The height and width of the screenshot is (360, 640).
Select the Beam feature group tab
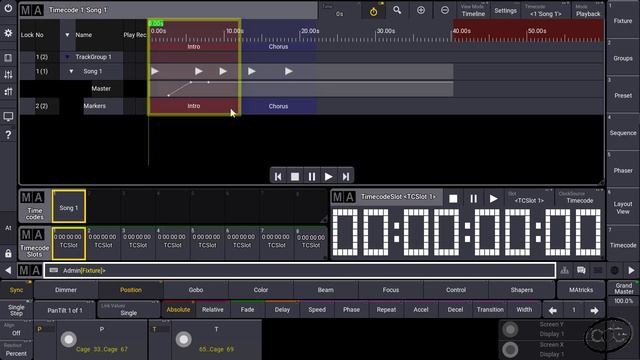point(326,290)
